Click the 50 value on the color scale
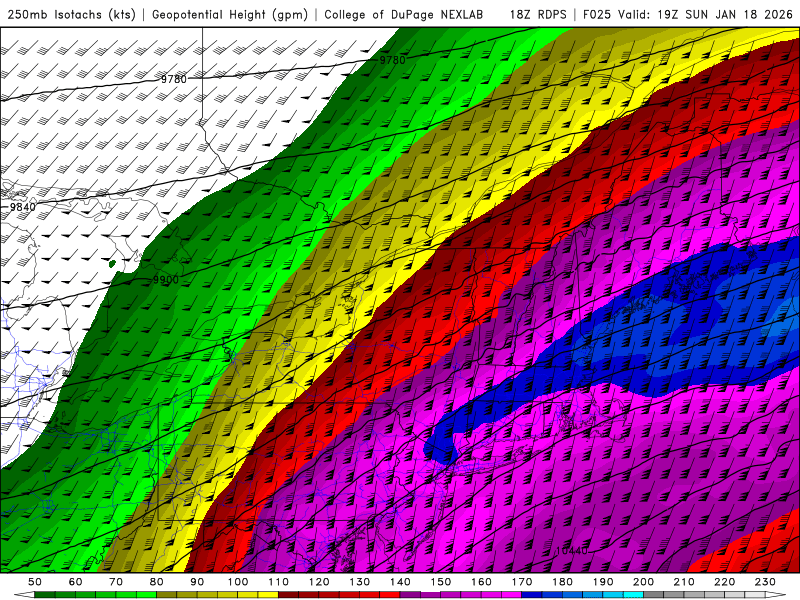800x600 pixels. [35, 582]
